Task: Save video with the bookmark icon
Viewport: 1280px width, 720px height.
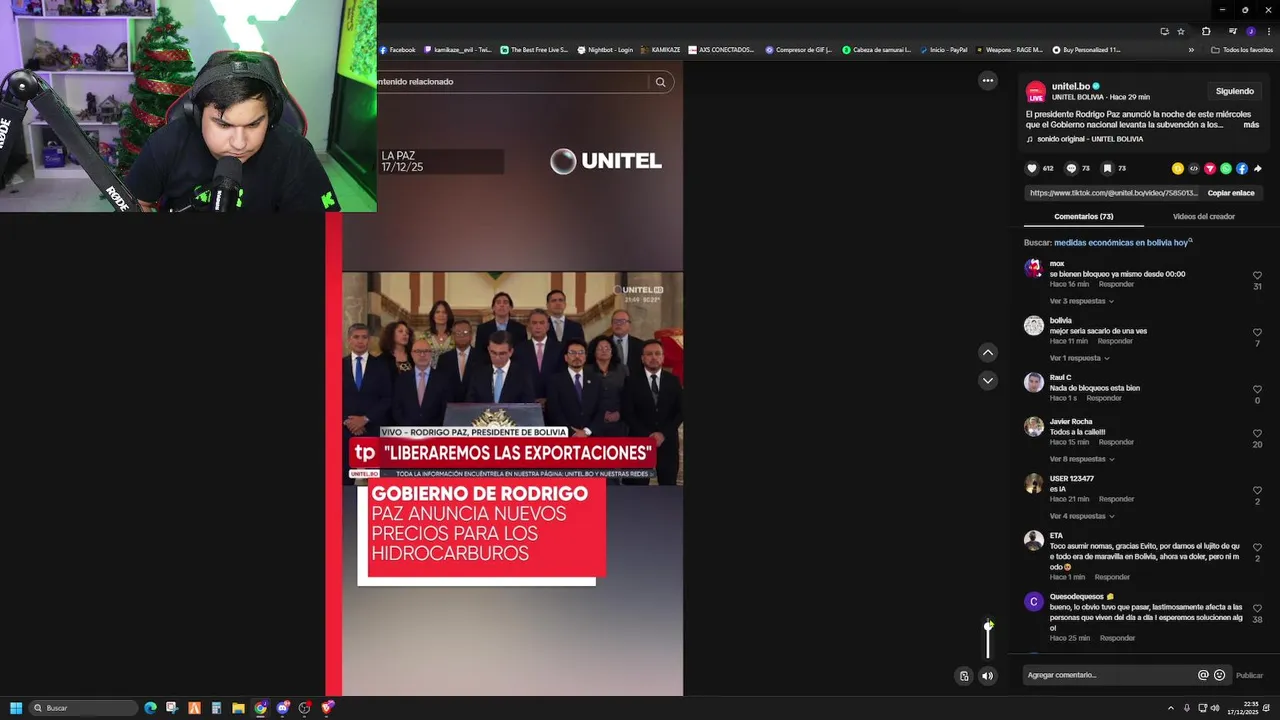Action: click(x=1107, y=168)
